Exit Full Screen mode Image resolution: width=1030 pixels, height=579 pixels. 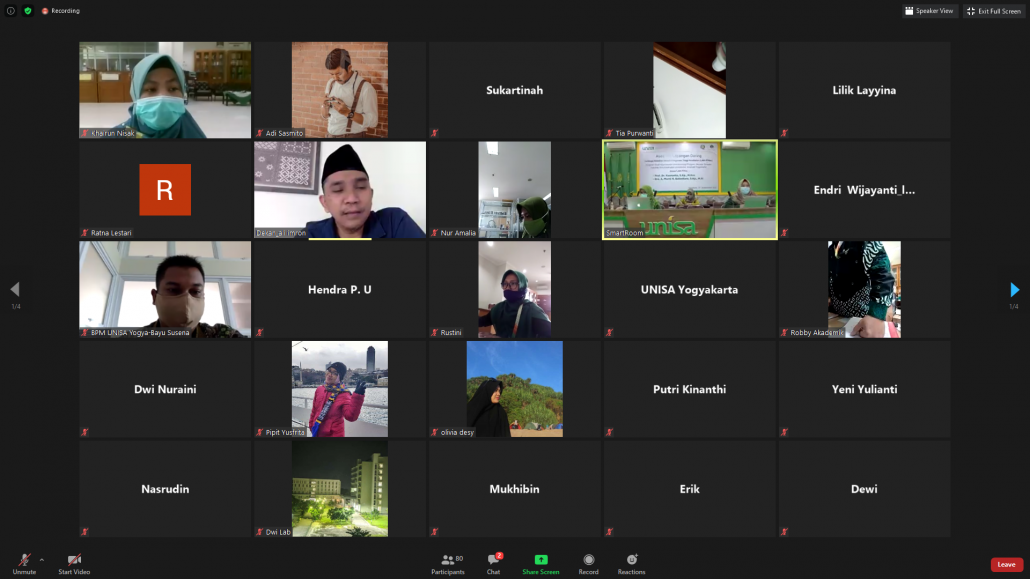[x=994, y=11]
